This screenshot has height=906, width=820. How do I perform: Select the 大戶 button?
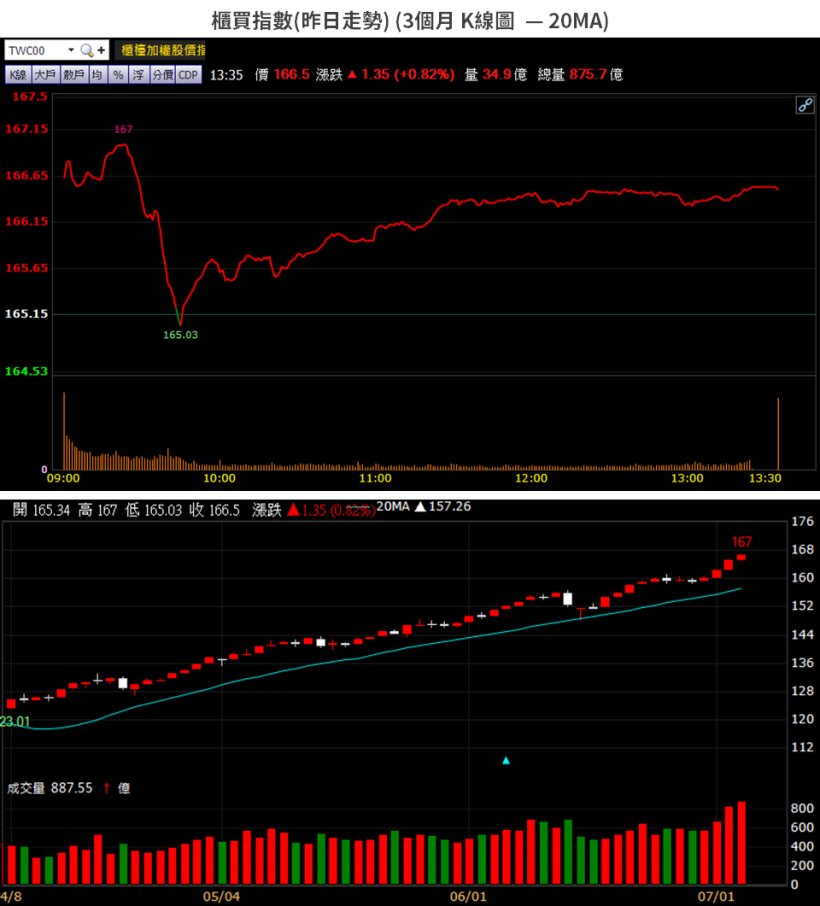[x=45, y=75]
